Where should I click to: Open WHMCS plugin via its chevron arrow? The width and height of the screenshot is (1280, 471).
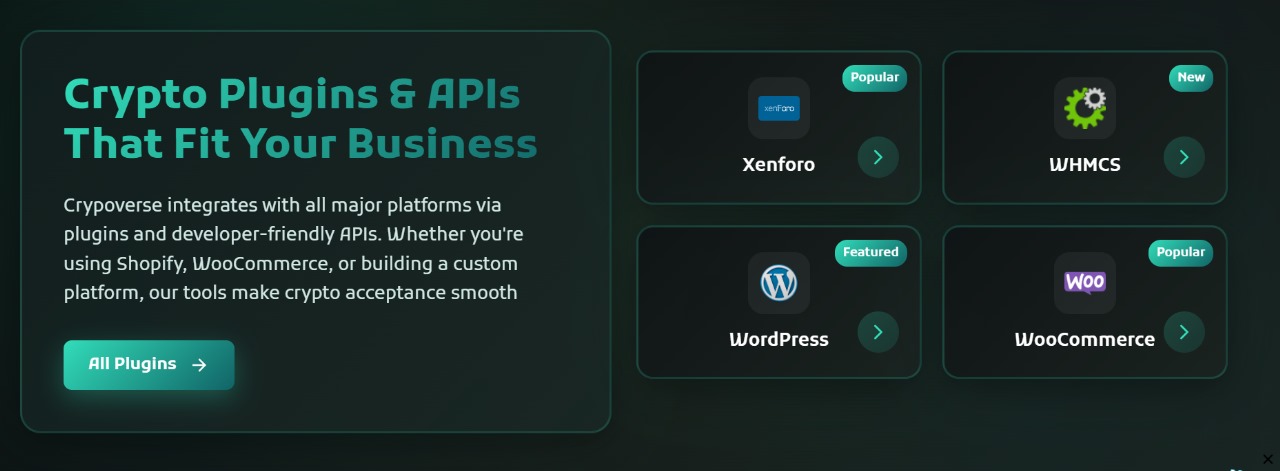click(x=1184, y=157)
